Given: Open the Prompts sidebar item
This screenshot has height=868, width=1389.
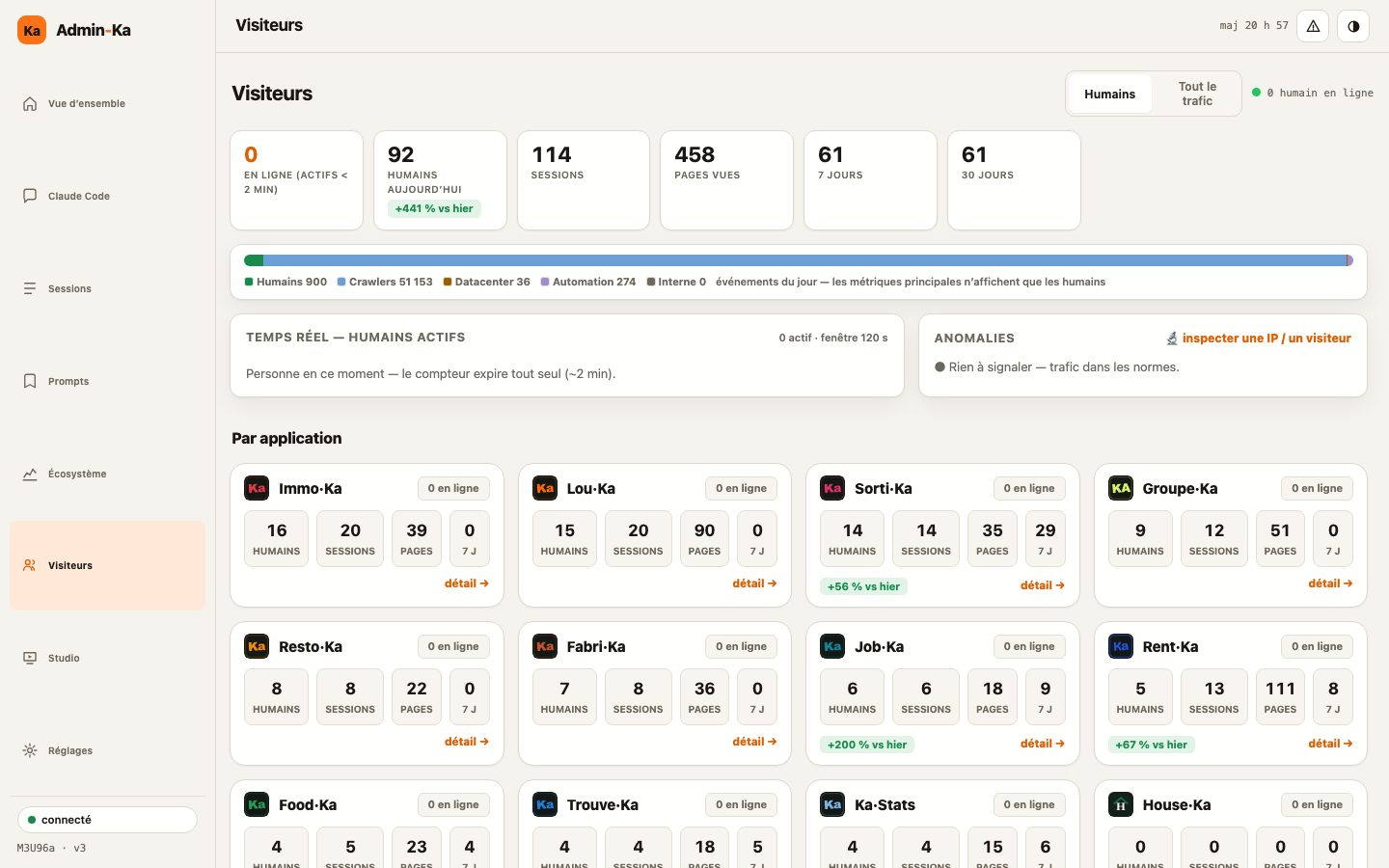Looking at the screenshot, I should tap(107, 381).
